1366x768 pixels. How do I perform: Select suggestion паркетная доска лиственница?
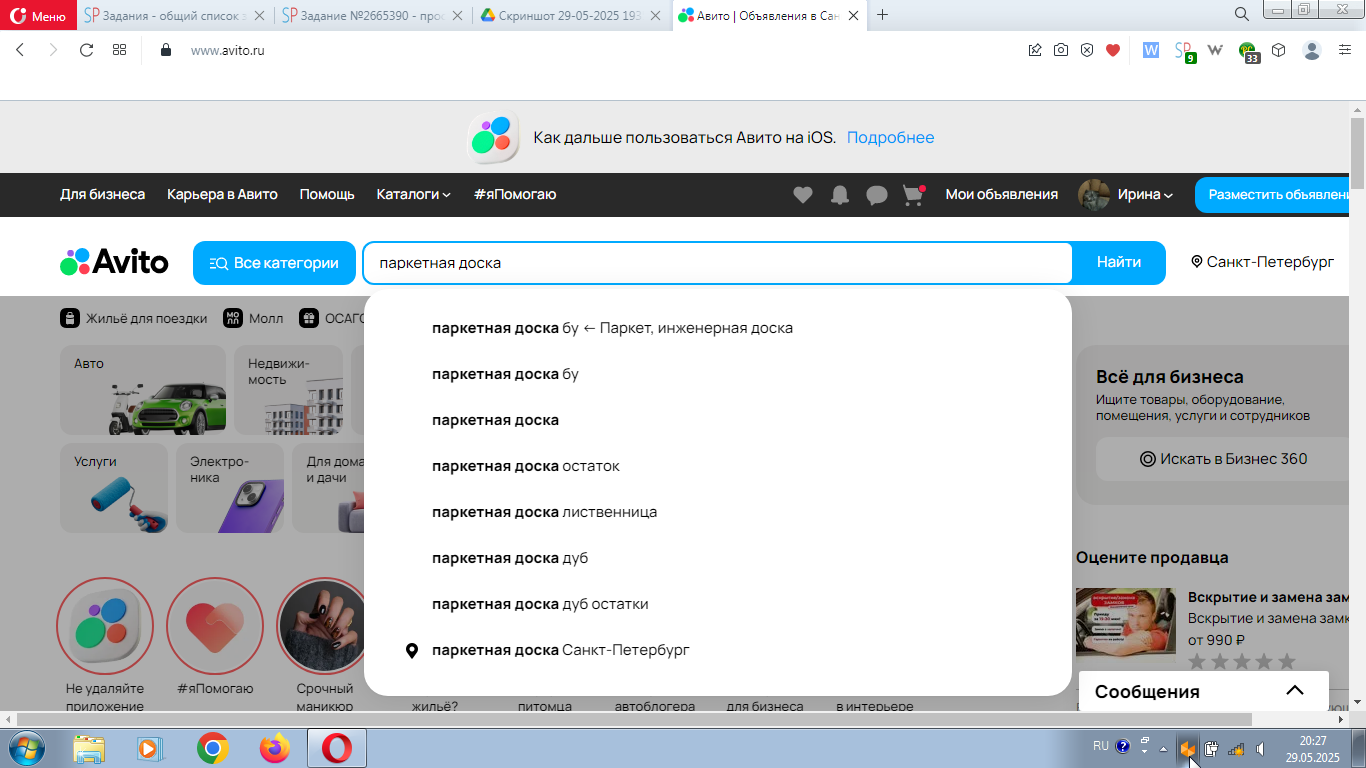coord(717,512)
